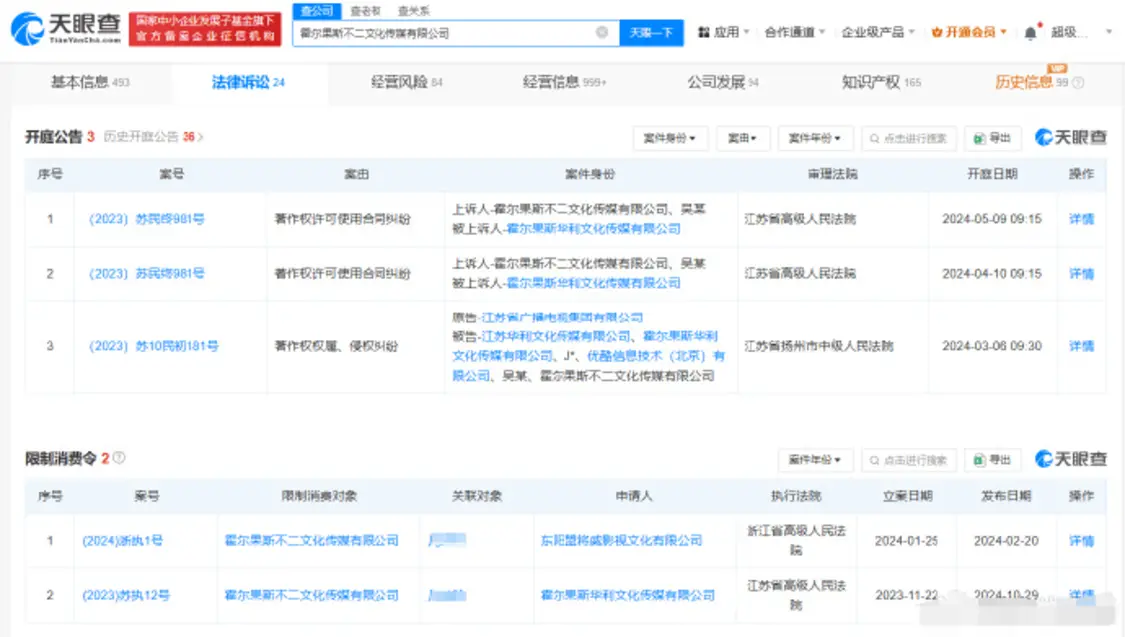Image resolution: width=1125 pixels, height=637 pixels.
Task: Open 案件年份 dropdown in 限制消费令 section
Action: click(x=814, y=460)
